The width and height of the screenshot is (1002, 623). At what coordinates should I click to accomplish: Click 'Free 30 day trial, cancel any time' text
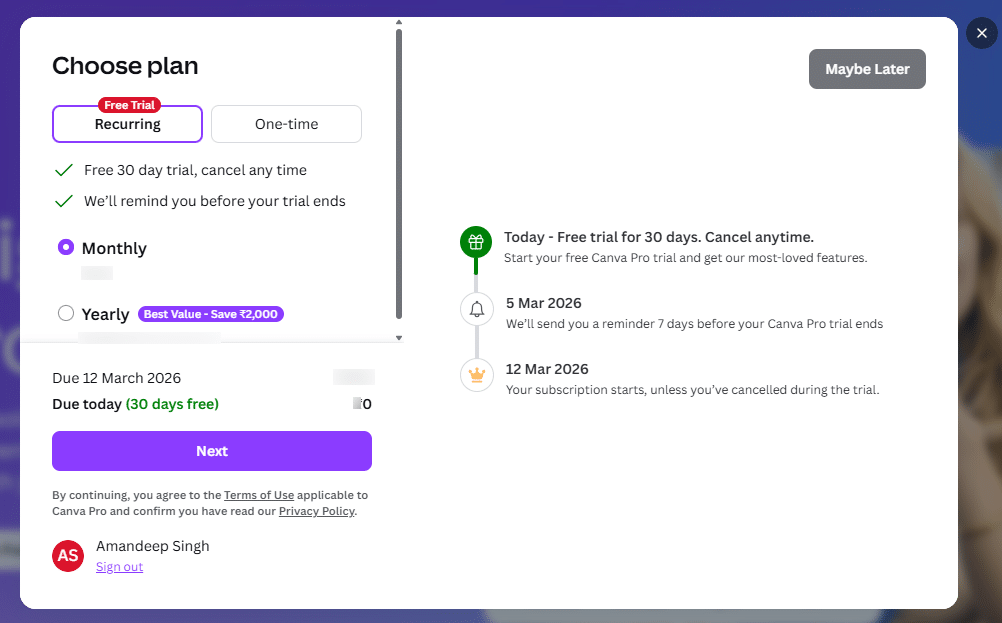(x=196, y=170)
